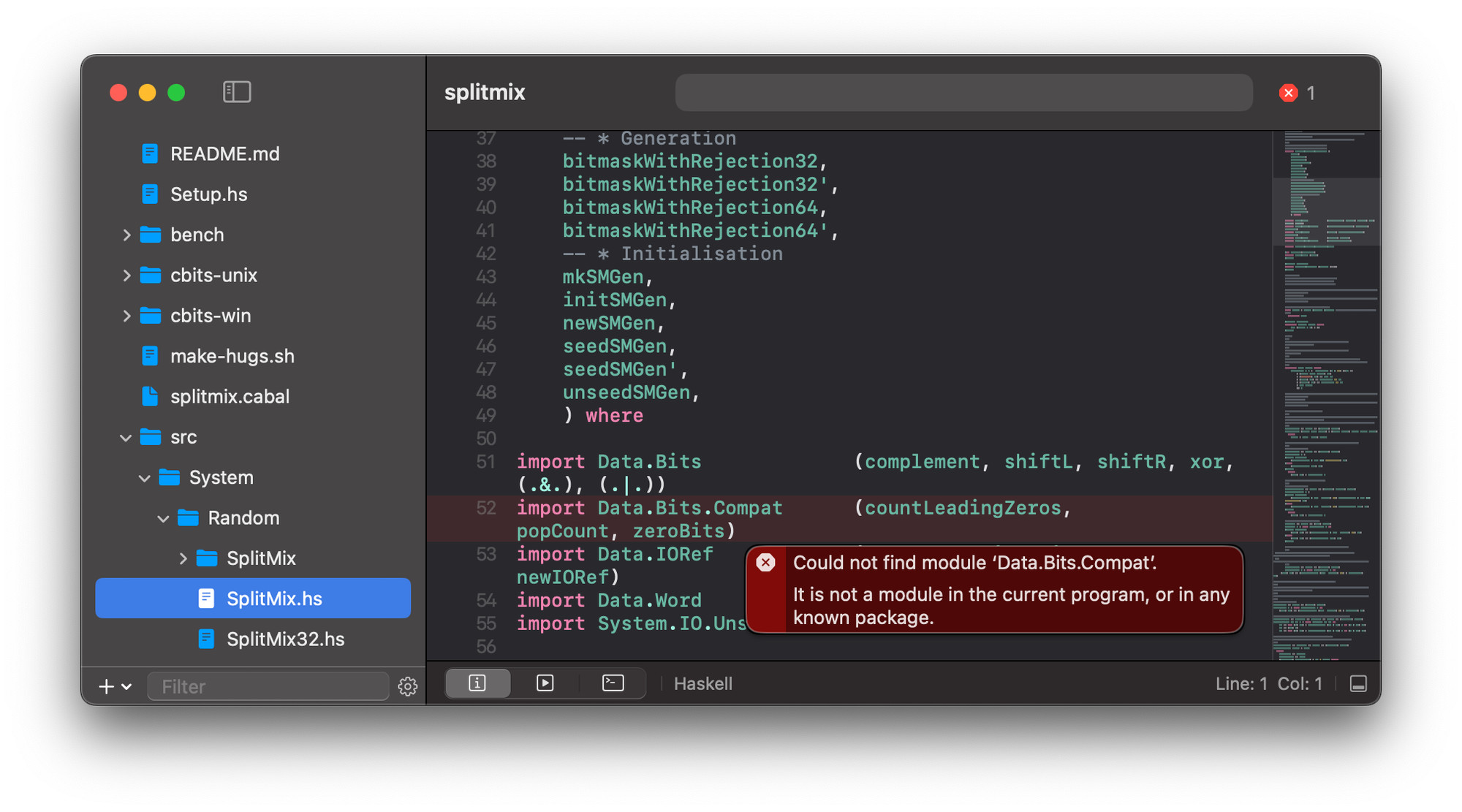Viewport: 1462px width, 812px height.
Task: Click the 'where' keyword on line 49
Action: pyautogui.click(x=614, y=416)
